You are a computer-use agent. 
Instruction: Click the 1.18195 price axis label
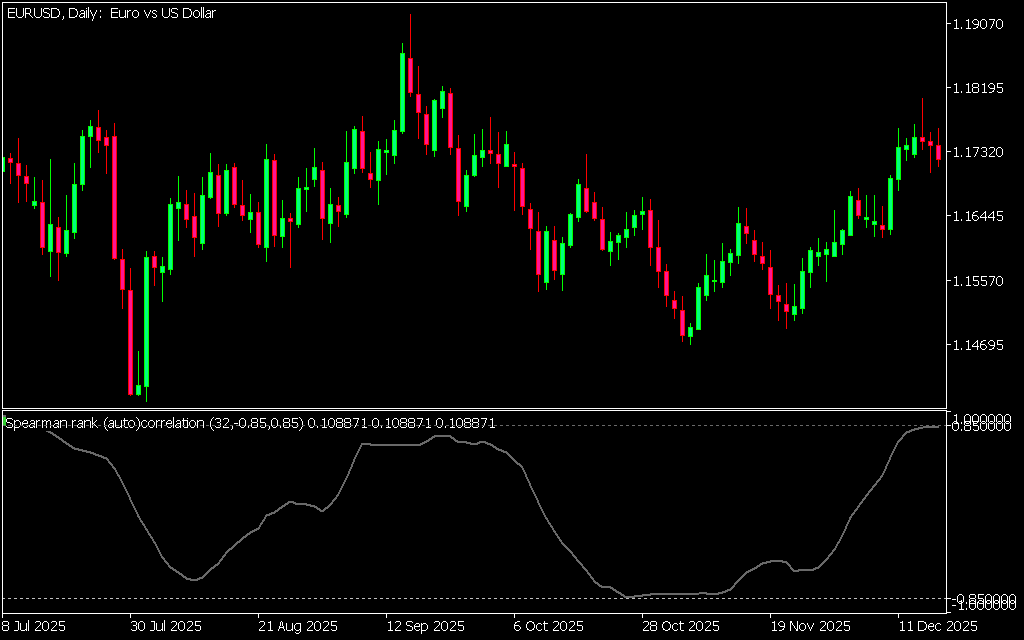pyautogui.click(x=979, y=88)
